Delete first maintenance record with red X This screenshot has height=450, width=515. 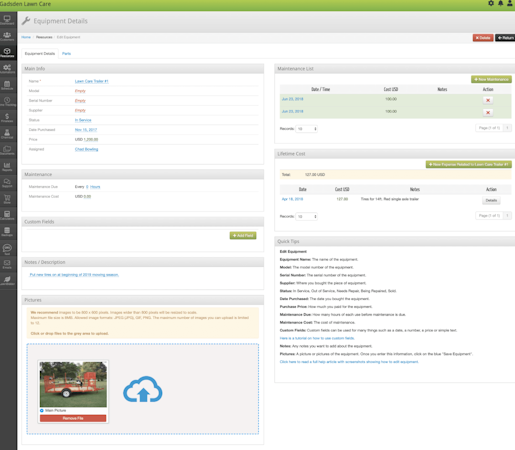pos(488,100)
